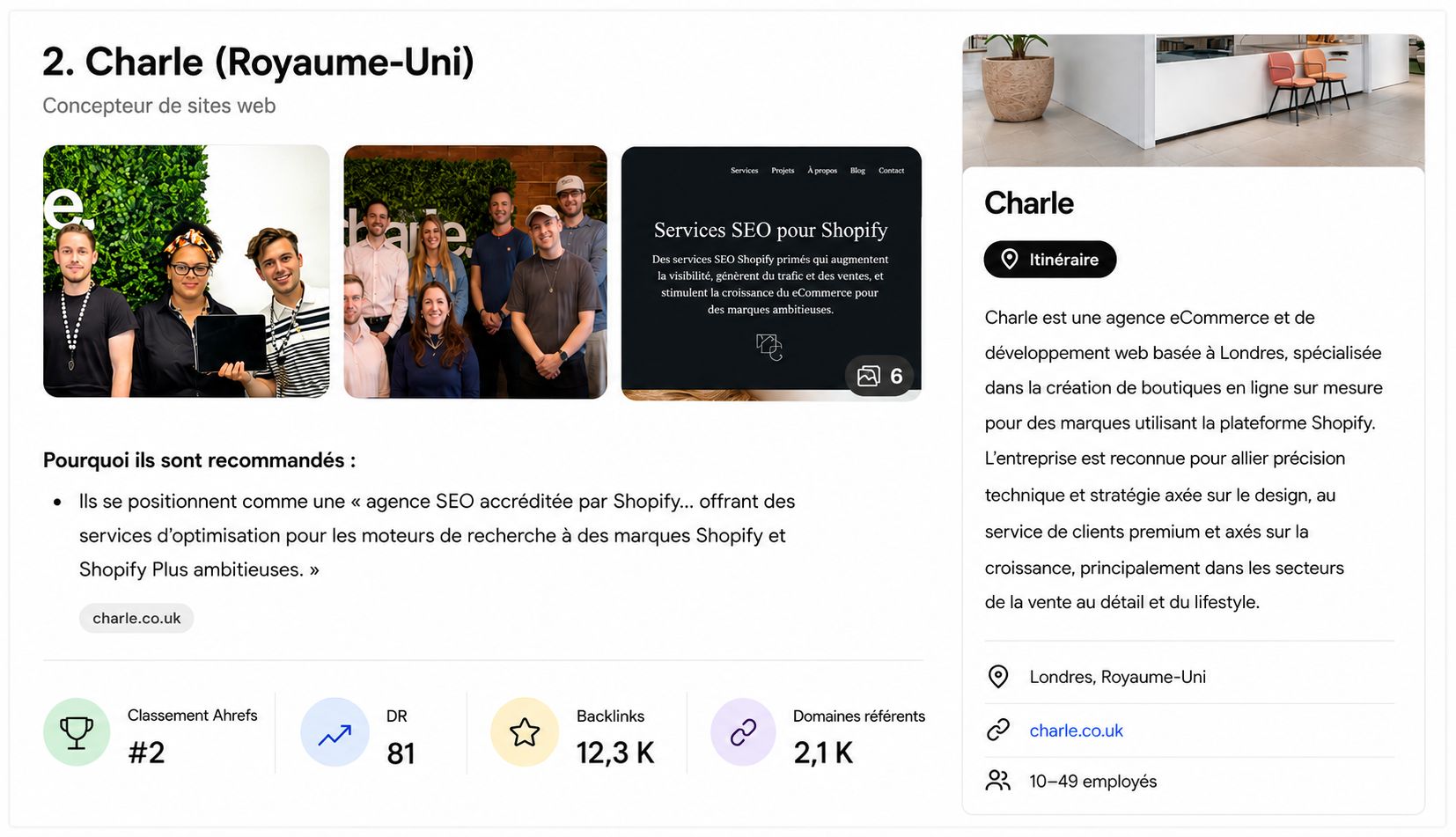Click the Charle card title
The width and height of the screenshot is (1456, 837).
coord(1029,203)
